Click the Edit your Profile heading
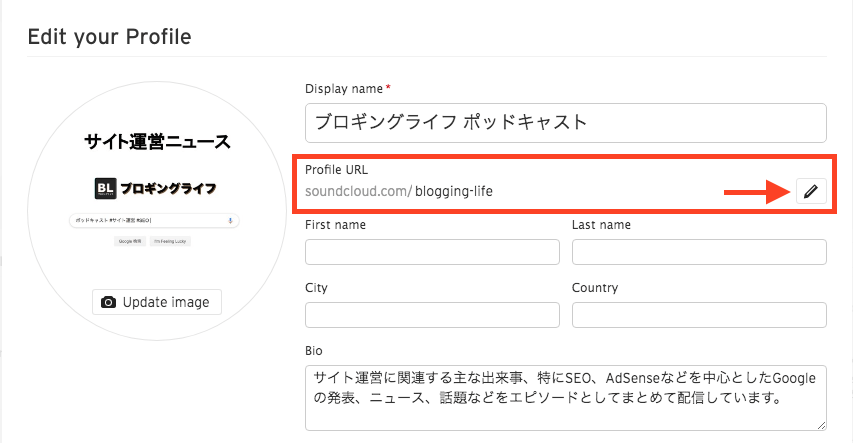The image size is (853, 443). point(109,37)
